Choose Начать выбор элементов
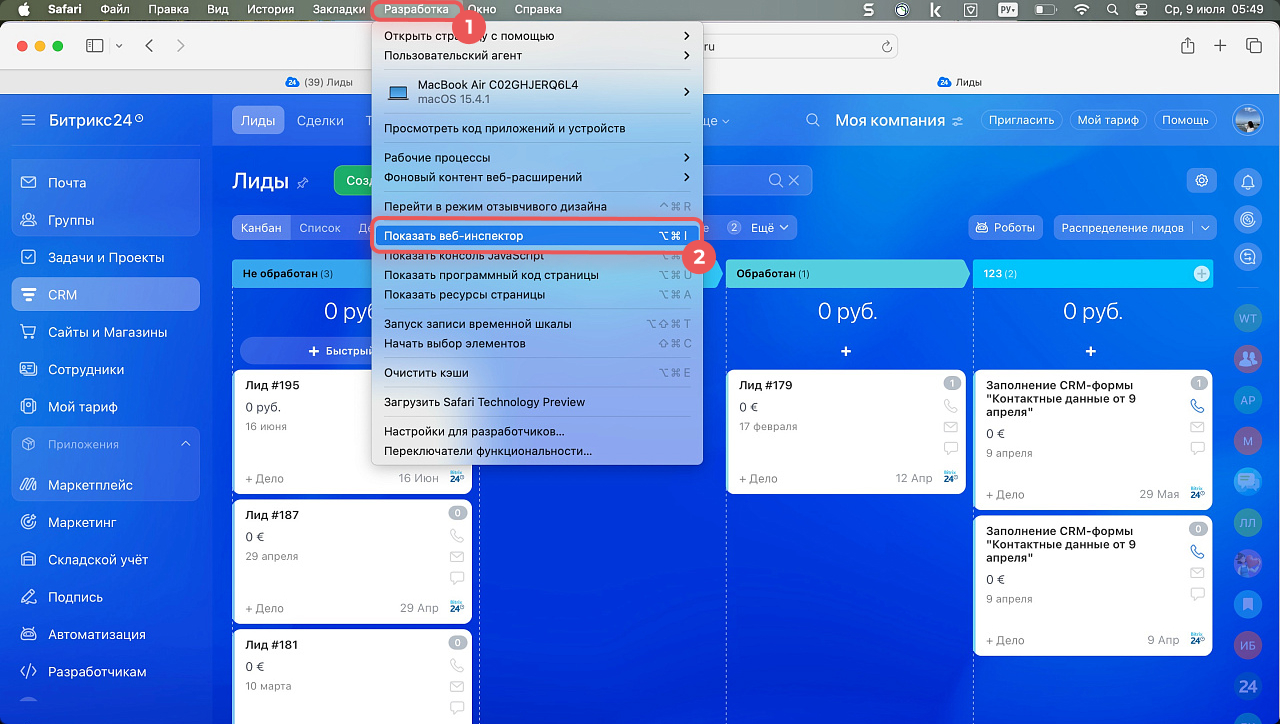Viewport: 1280px width, 724px height. pyautogui.click(x=537, y=344)
